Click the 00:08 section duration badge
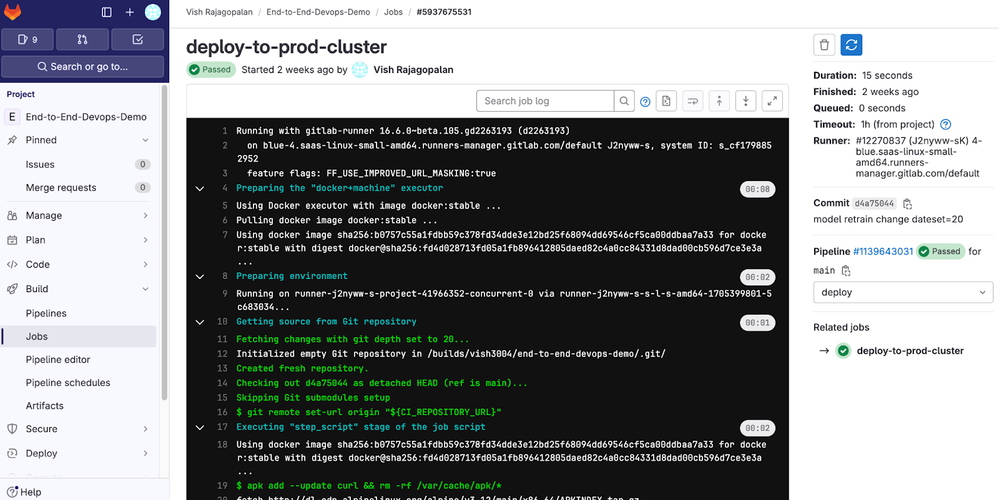The width and height of the screenshot is (999, 500). tap(757, 189)
